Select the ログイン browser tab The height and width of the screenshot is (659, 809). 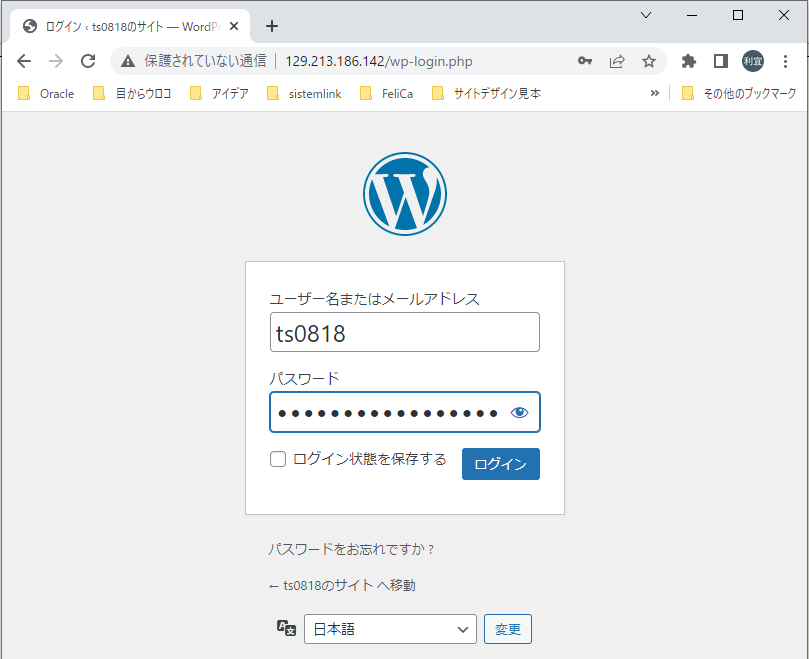pos(130,26)
